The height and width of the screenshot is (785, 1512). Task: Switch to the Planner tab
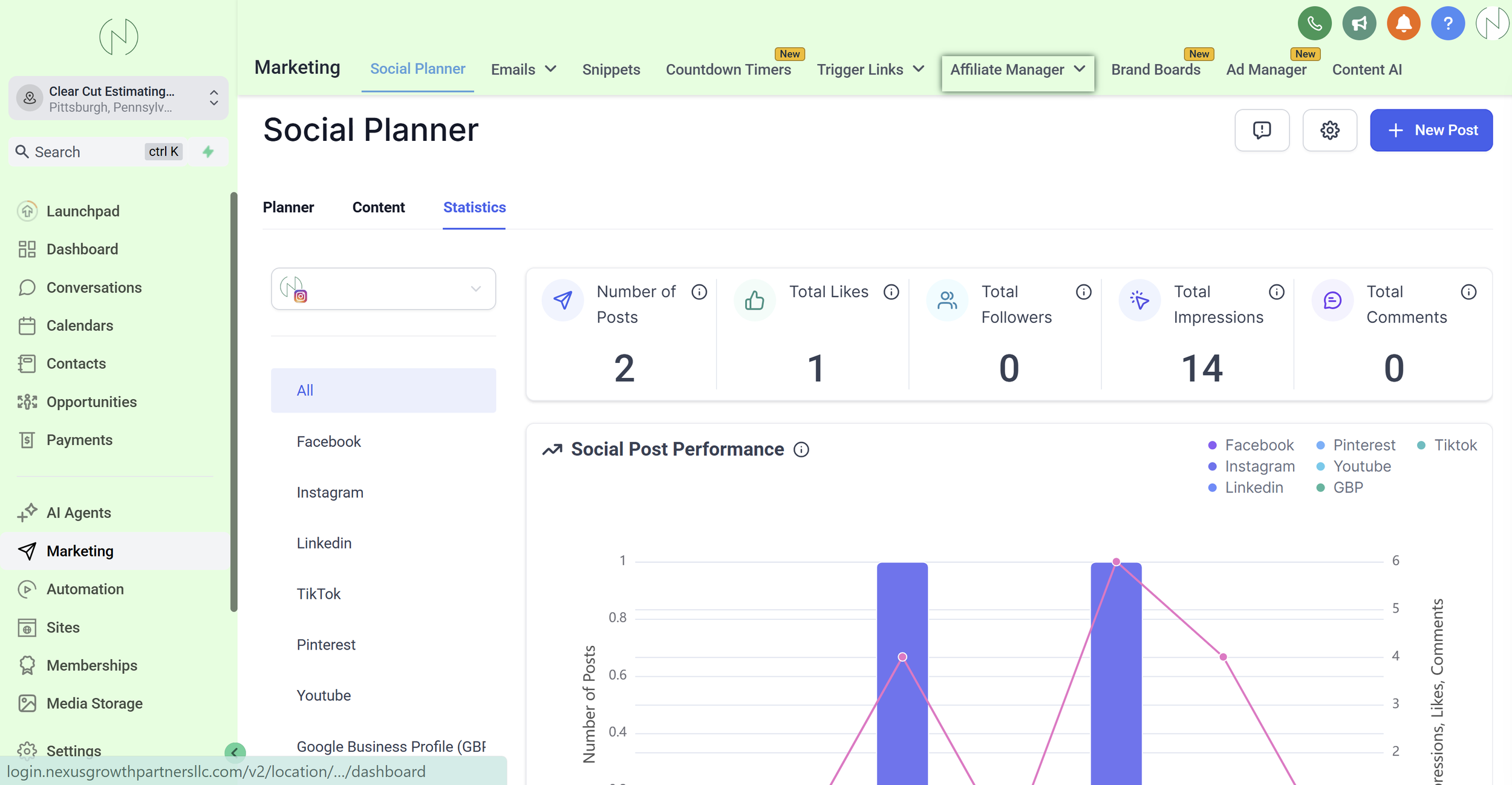click(288, 207)
